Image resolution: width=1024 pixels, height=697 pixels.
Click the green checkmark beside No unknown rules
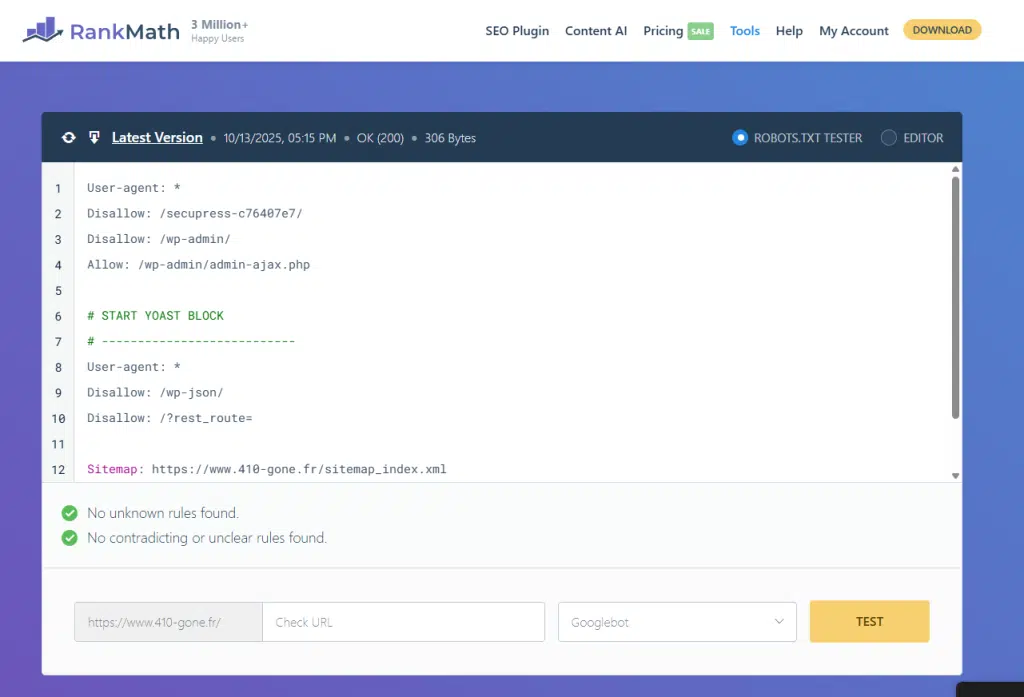coord(69,513)
